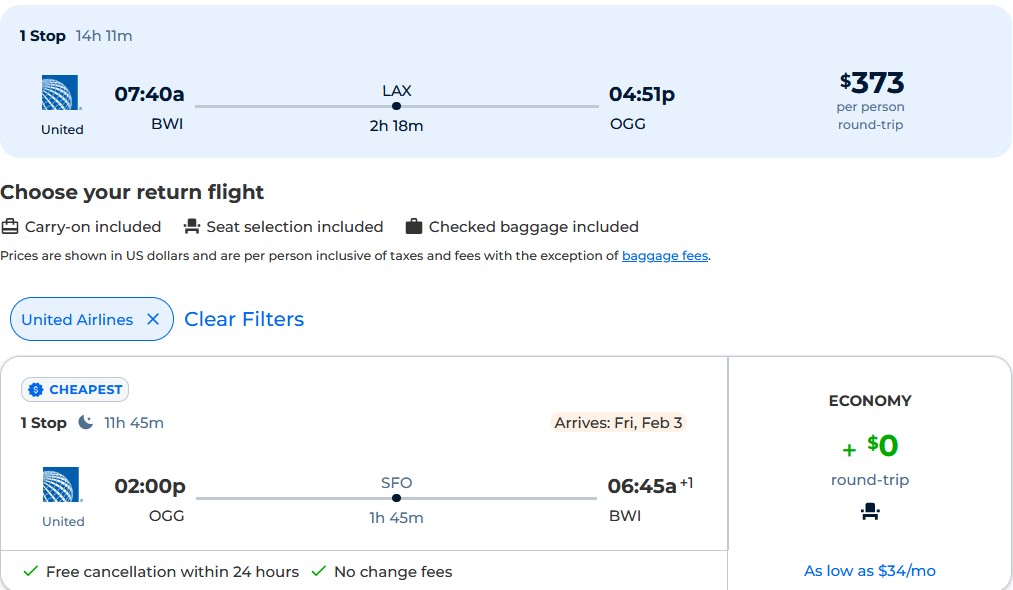Open the baggage fees link
Viewport: 1013px width, 590px height.
point(664,256)
